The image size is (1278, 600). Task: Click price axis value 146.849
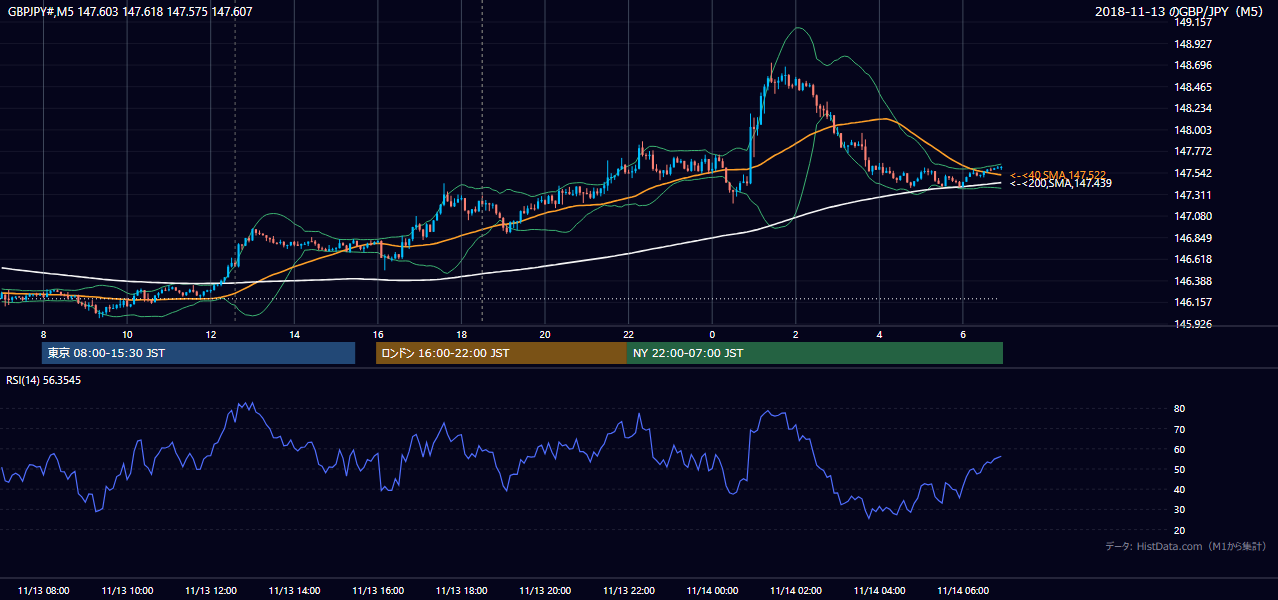(1193, 238)
